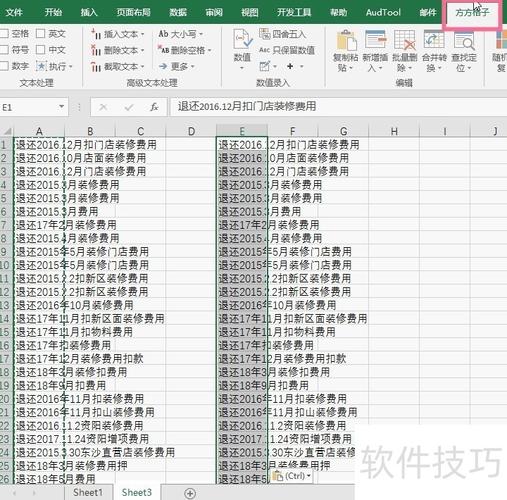Click the pencil edit icon under 只保留数值
The width and height of the screenshot is (507, 500).
[x=265, y=66]
